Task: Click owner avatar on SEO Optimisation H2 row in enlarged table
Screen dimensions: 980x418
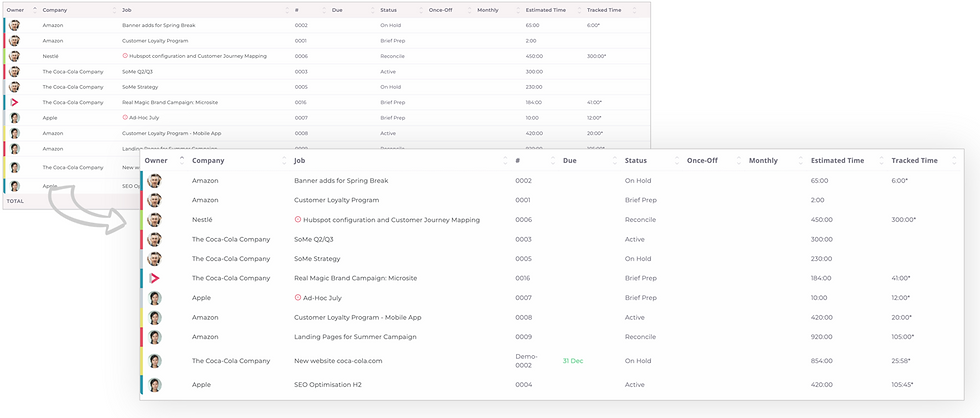Action: point(155,385)
